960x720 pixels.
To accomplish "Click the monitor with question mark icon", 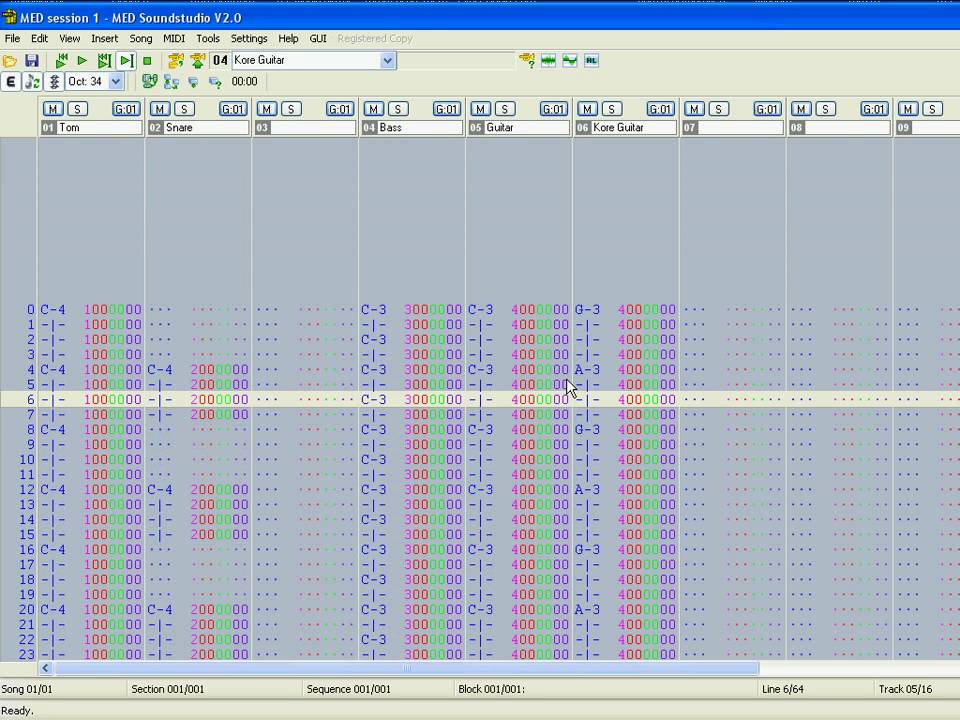I will (x=215, y=81).
